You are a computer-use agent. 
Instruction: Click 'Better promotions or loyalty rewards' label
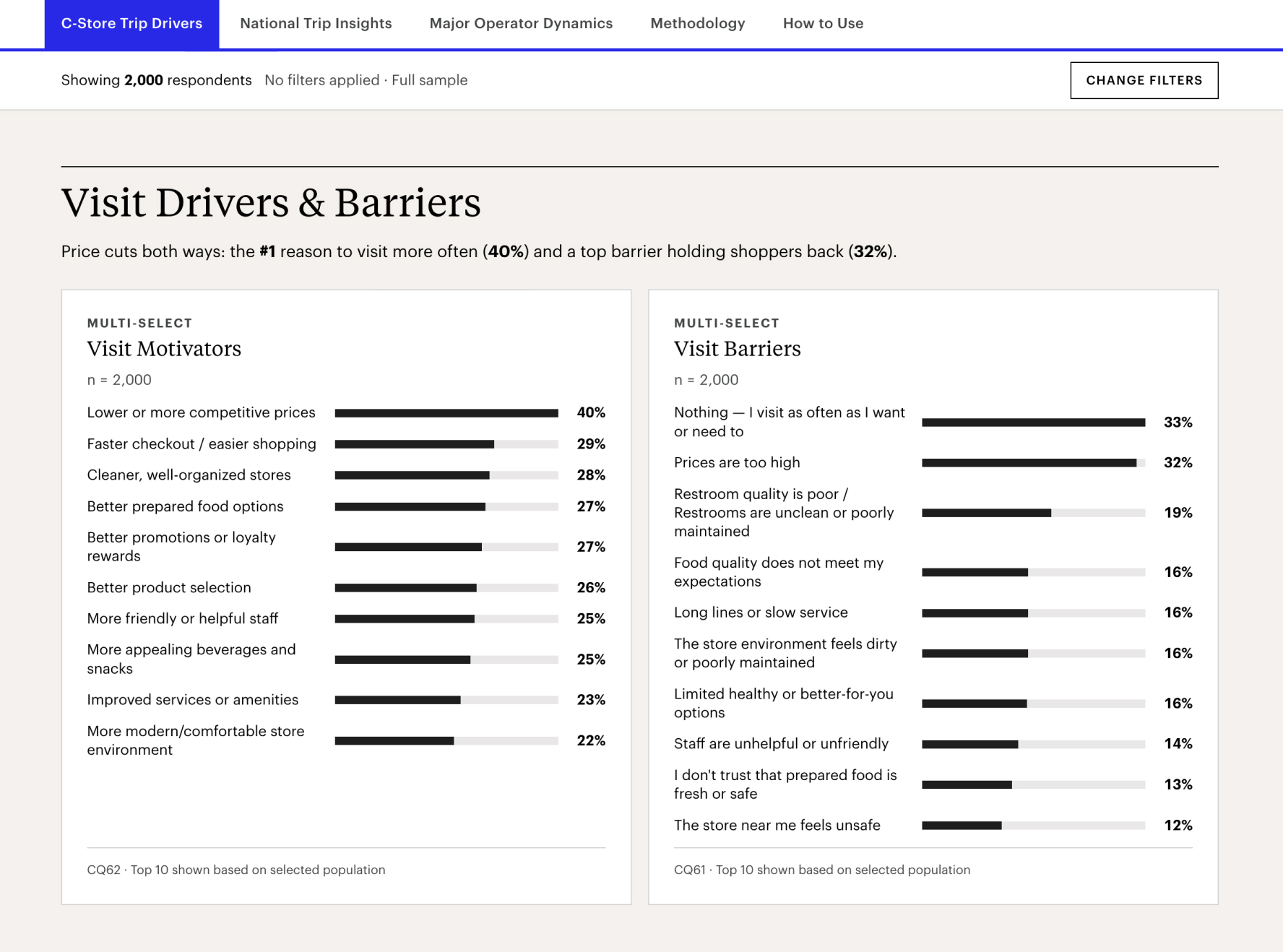point(181,547)
